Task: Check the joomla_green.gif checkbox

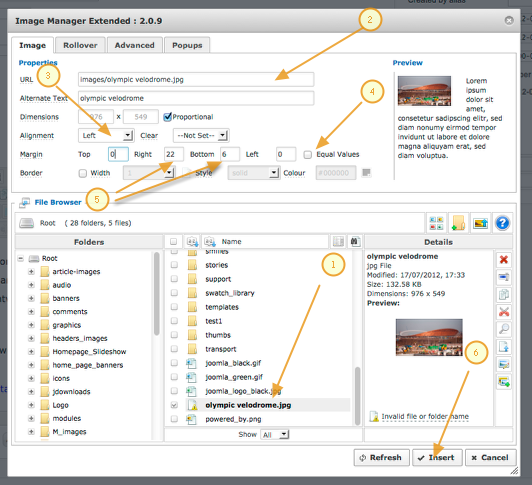Action: point(174,377)
